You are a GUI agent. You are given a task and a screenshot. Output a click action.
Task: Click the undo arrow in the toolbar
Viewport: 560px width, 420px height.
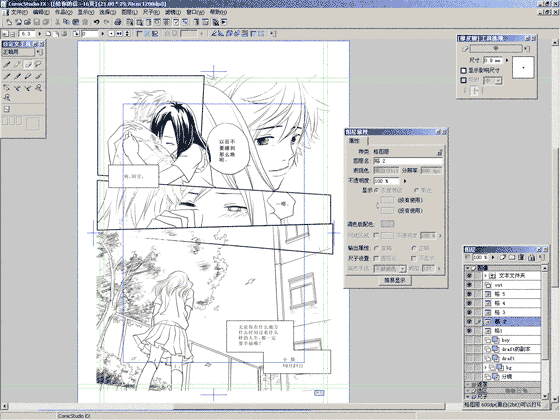(96, 22)
